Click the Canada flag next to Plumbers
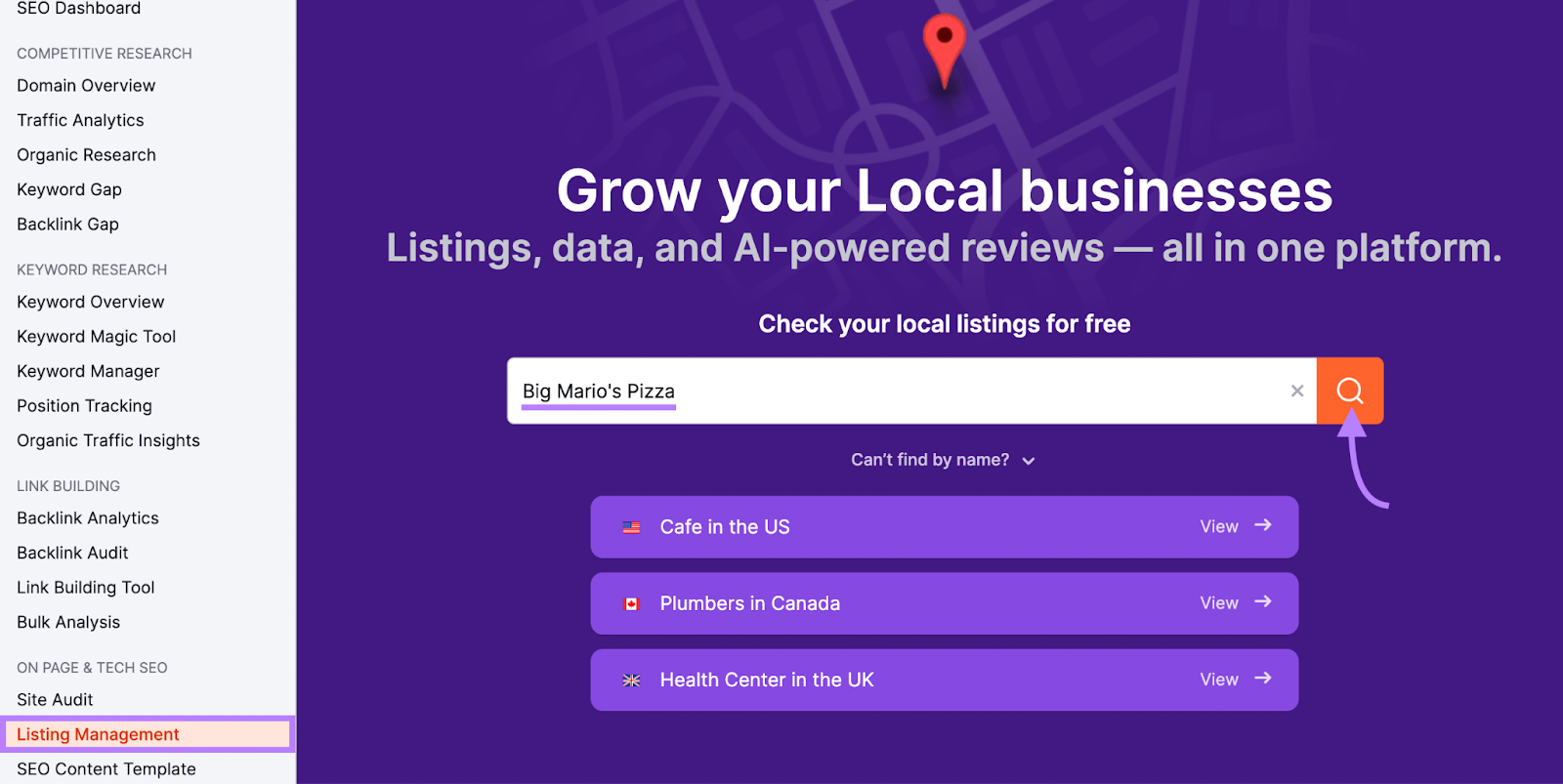The width and height of the screenshot is (1563, 784). (x=631, y=602)
